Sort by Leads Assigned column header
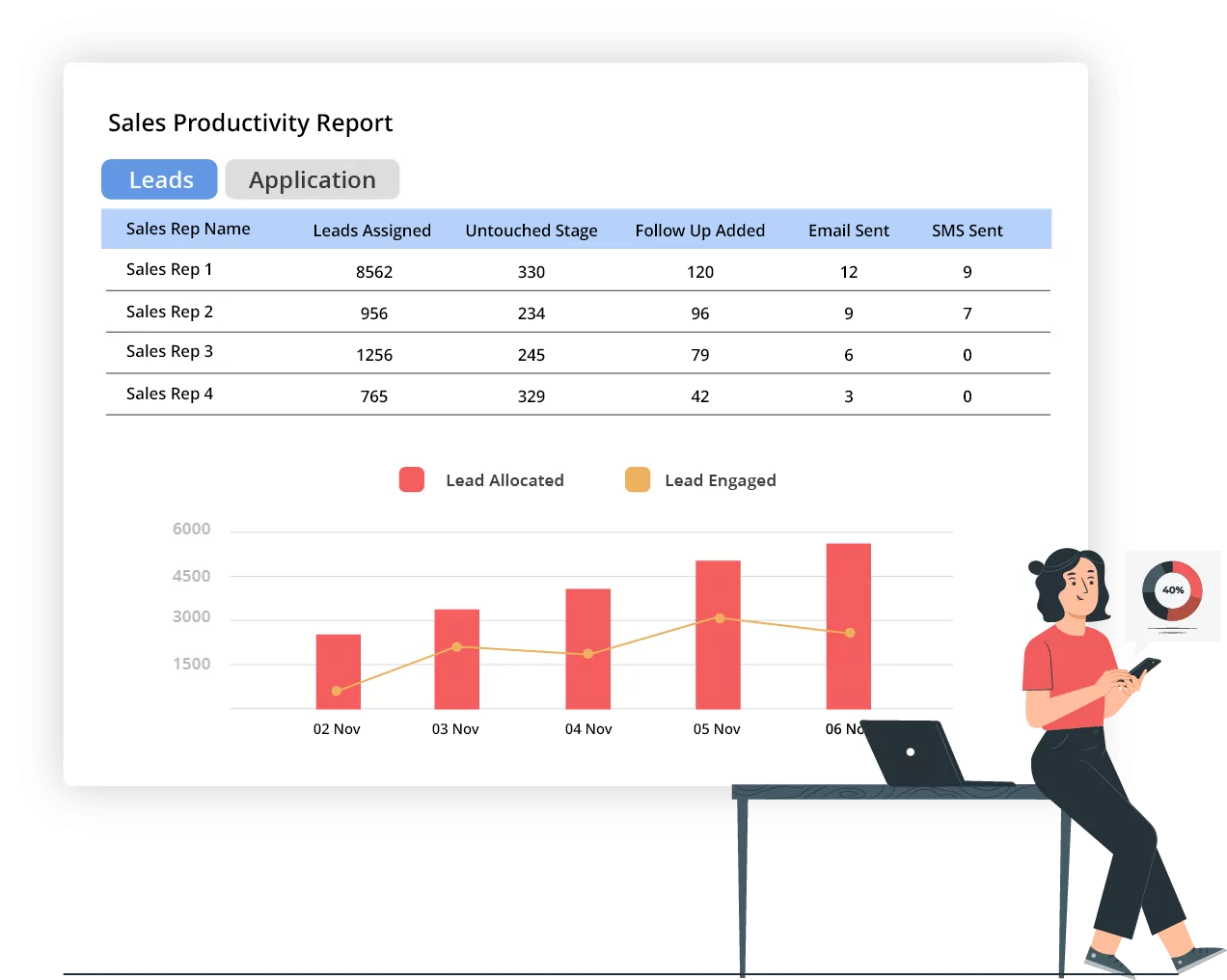This screenshot has height=980, width=1227. 371,231
